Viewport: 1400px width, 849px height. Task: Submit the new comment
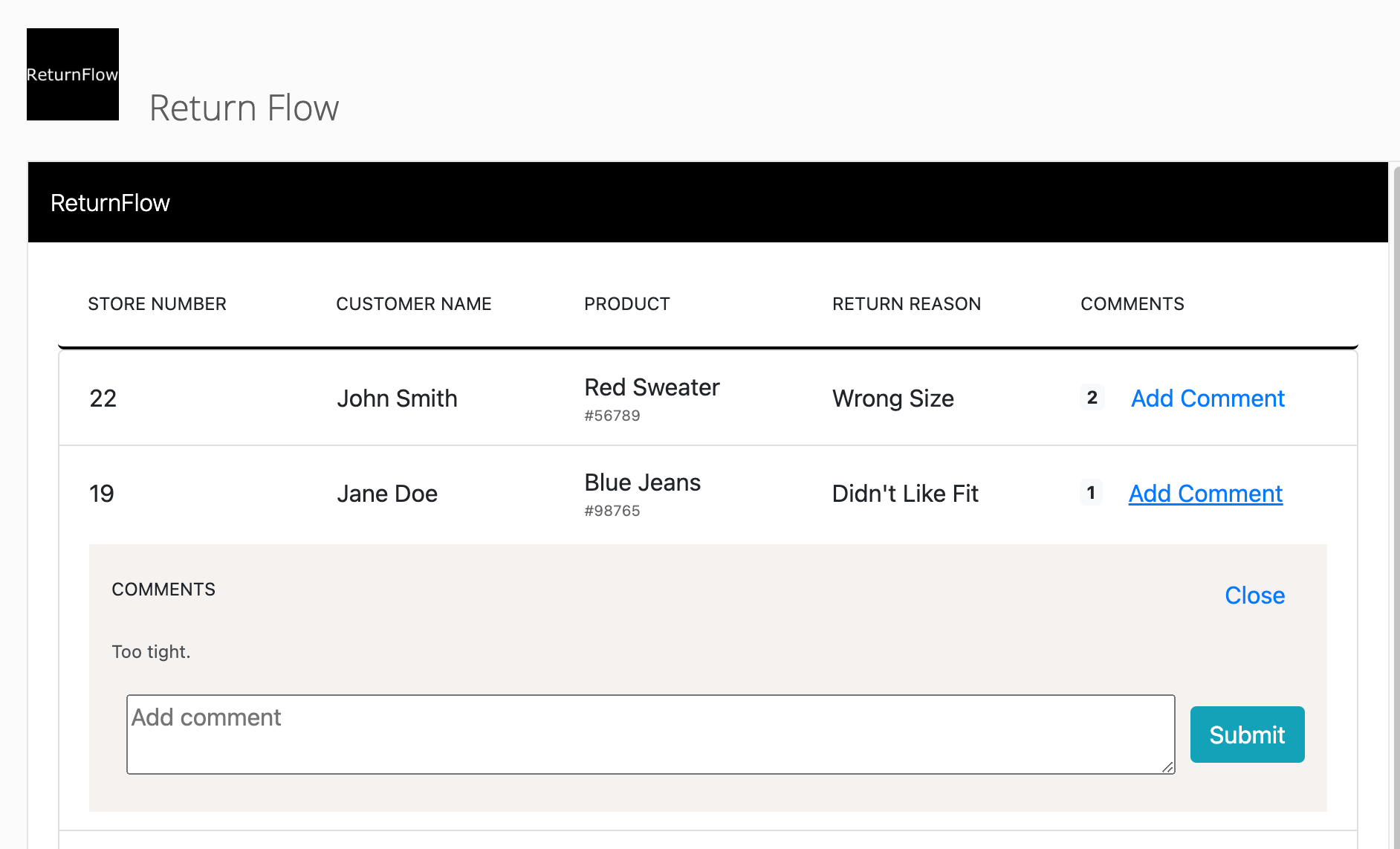pyautogui.click(x=1247, y=735)
